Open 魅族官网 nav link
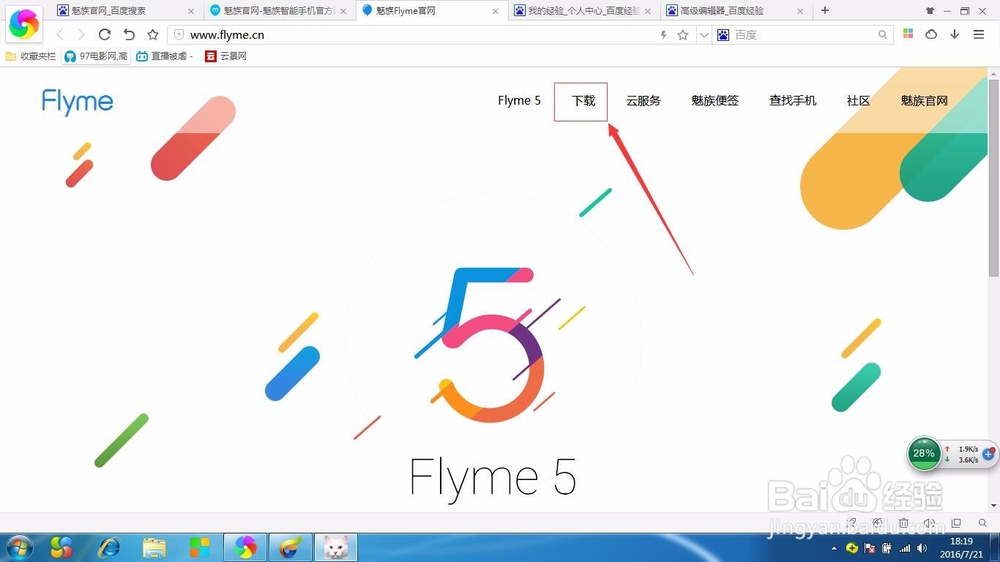The width and height of the screenshot is (1000, 562). (924, 101)
